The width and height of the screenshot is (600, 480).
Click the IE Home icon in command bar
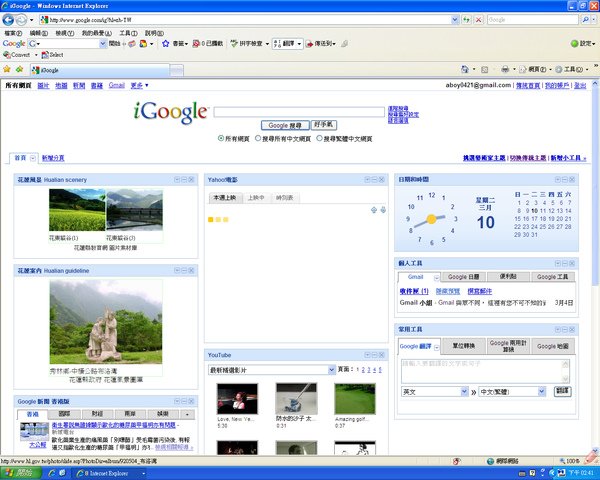[x=465, y=69]
